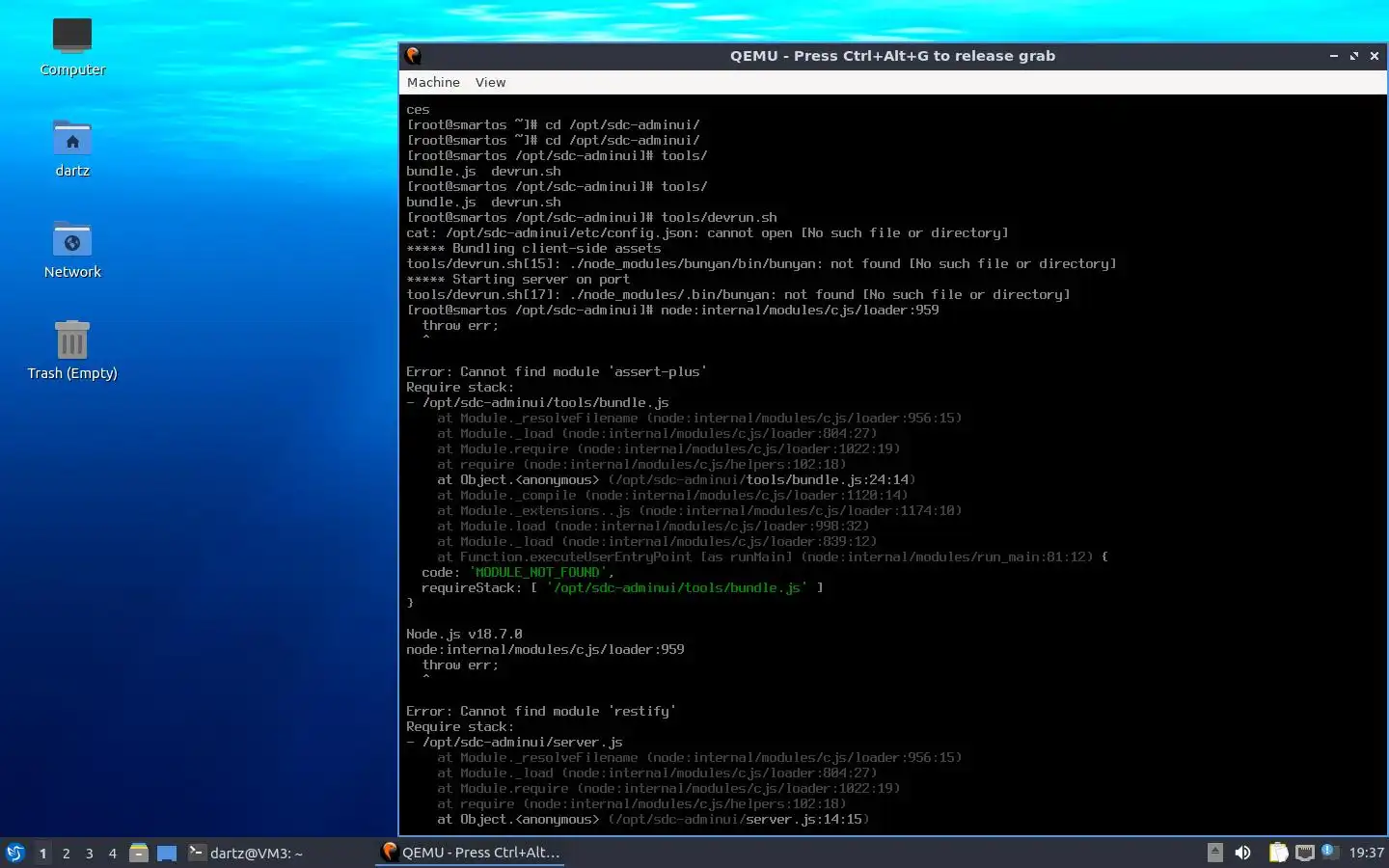This screenshot has height=868, width=1389.
Task: Open the Machine menu in QEMU
Action: (433, 82)
